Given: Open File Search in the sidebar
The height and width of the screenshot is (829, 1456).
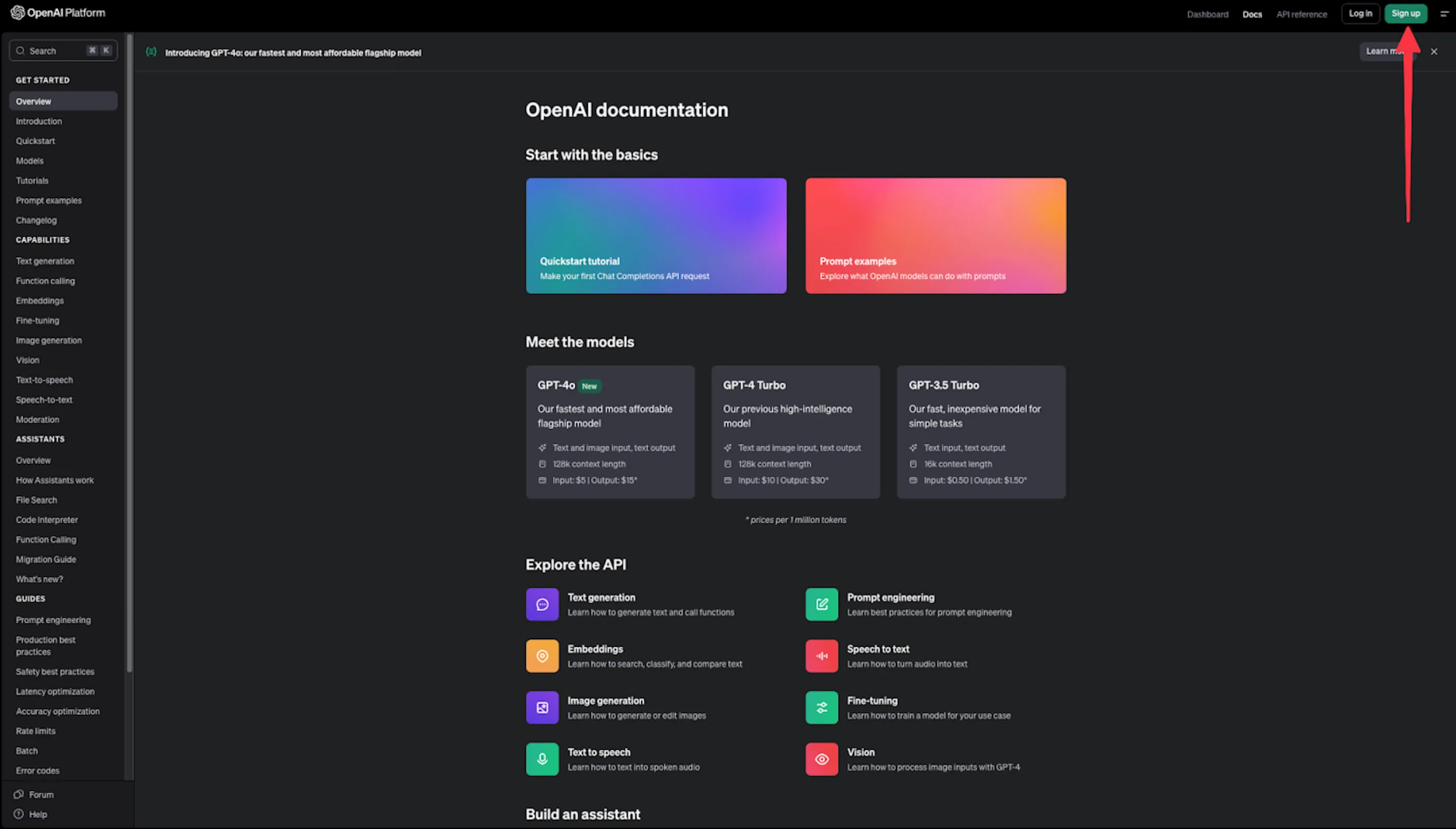Looking at the screenshot, I should (x=36, y=500).
